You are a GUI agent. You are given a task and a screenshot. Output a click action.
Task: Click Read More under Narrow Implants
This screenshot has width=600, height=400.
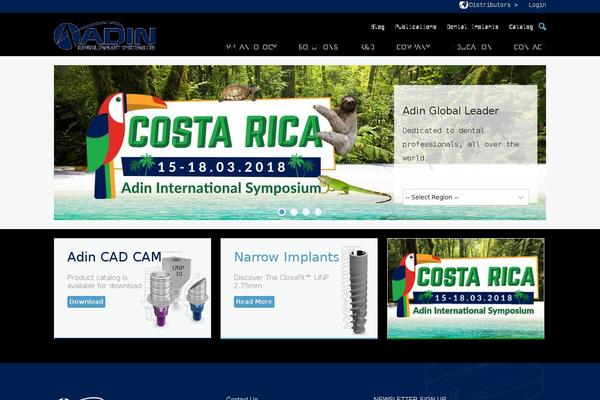coord(254,302)
